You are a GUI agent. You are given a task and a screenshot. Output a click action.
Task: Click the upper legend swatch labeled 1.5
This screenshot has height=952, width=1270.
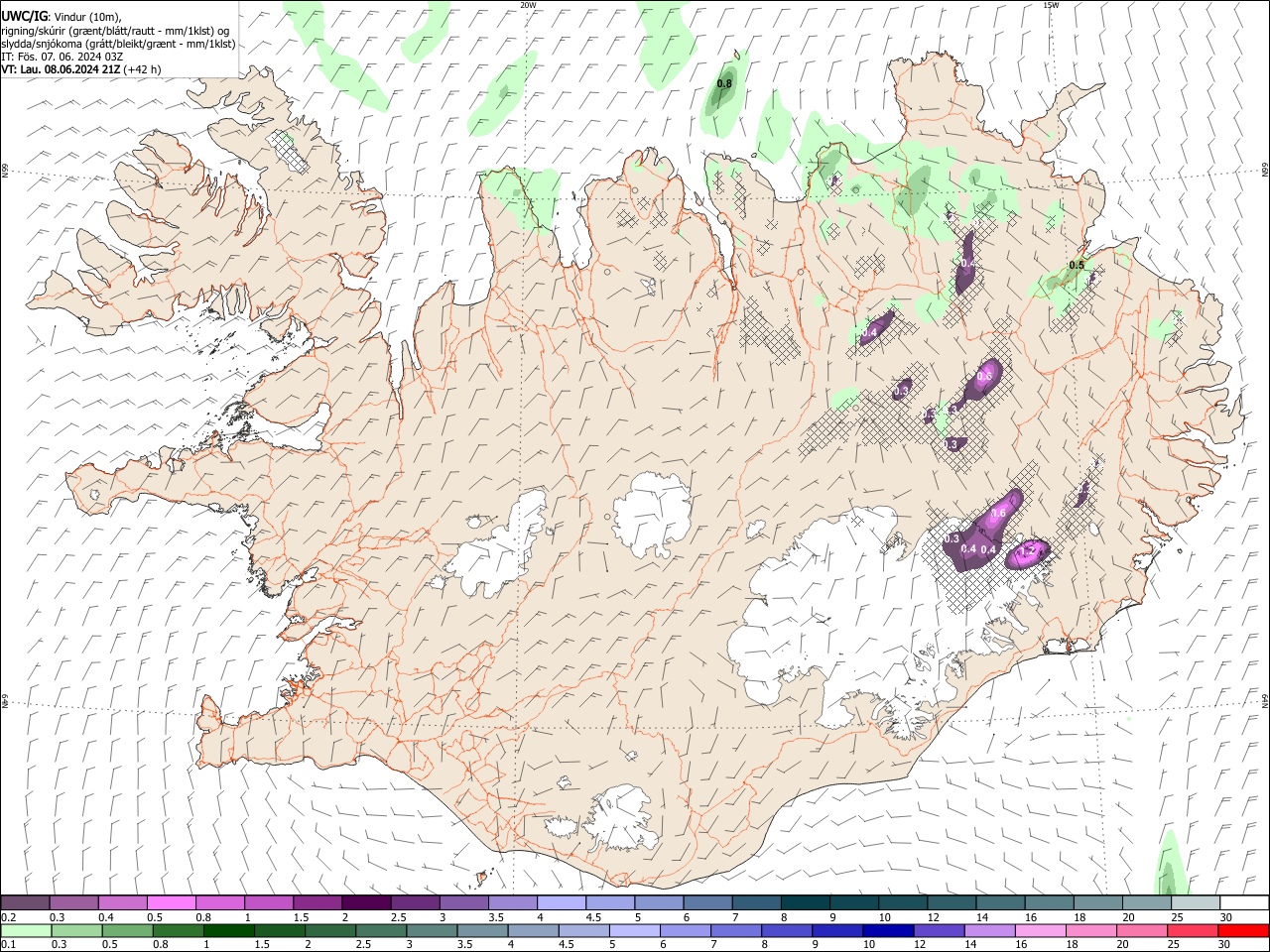[317, 902]
